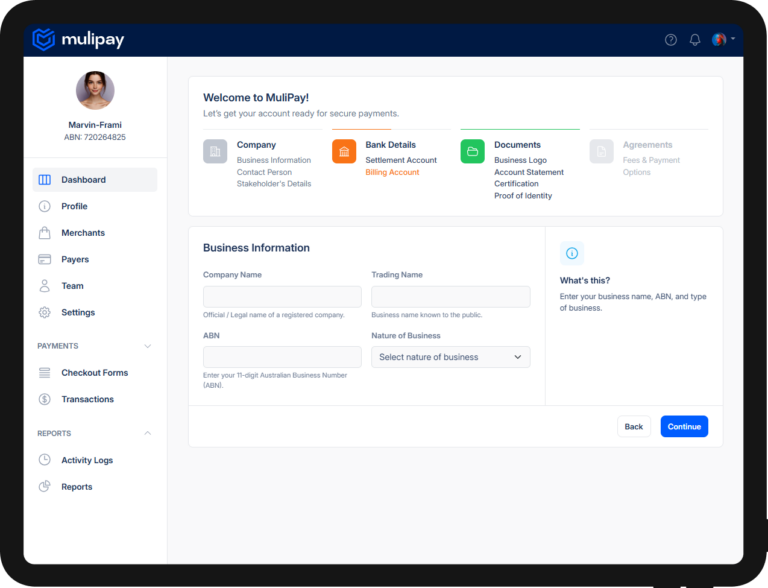Screen dimensions: 768x588
Task: Click the Transactions dollar icon
Action: click(x=45, y=399)
